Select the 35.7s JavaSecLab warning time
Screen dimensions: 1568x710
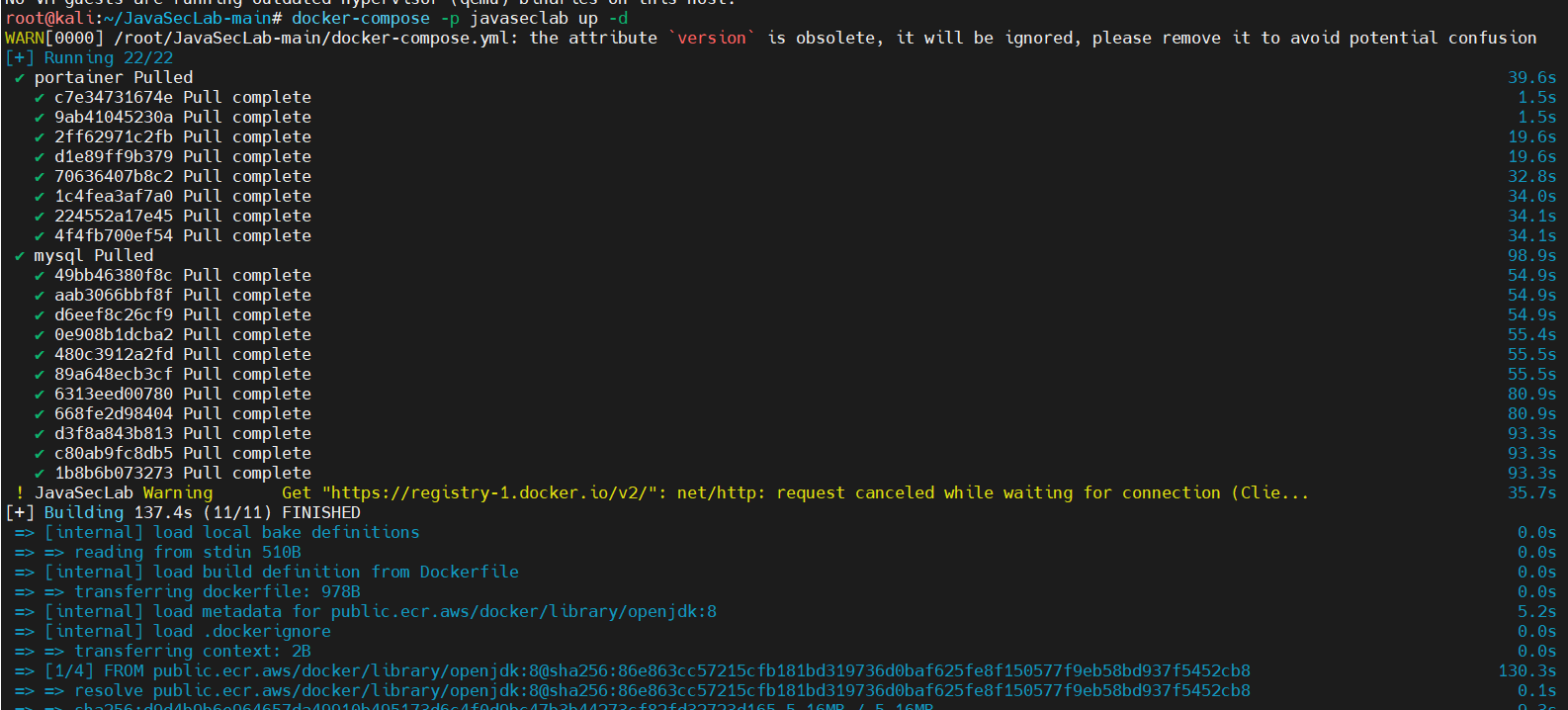click(1532, 492)
